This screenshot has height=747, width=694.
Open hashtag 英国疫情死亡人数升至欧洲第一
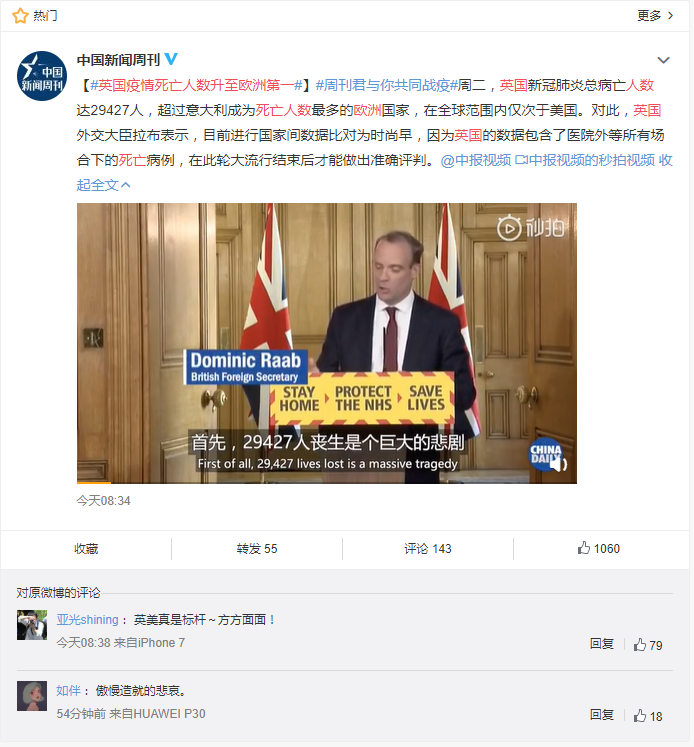pos(196,85)
